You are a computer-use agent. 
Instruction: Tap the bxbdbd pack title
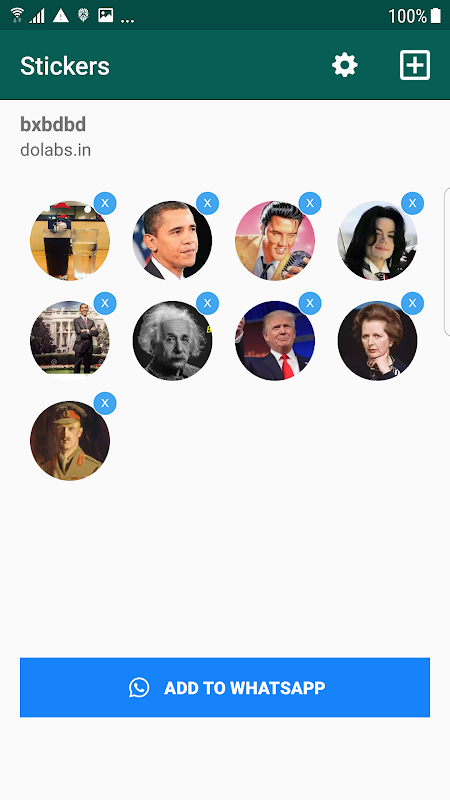click(x=53, y=124)
